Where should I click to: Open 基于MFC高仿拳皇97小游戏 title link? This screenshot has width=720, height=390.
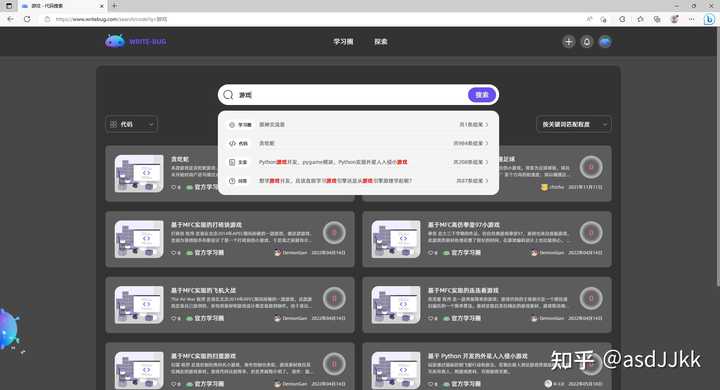click(x=464, y=225)
